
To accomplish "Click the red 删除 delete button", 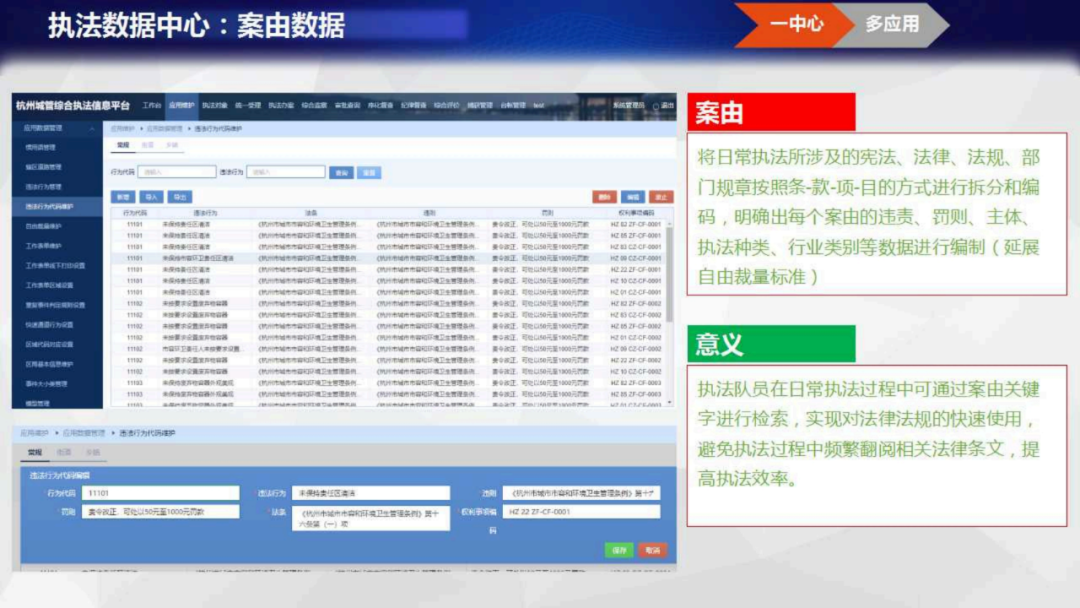I will (x=606, y=197).
